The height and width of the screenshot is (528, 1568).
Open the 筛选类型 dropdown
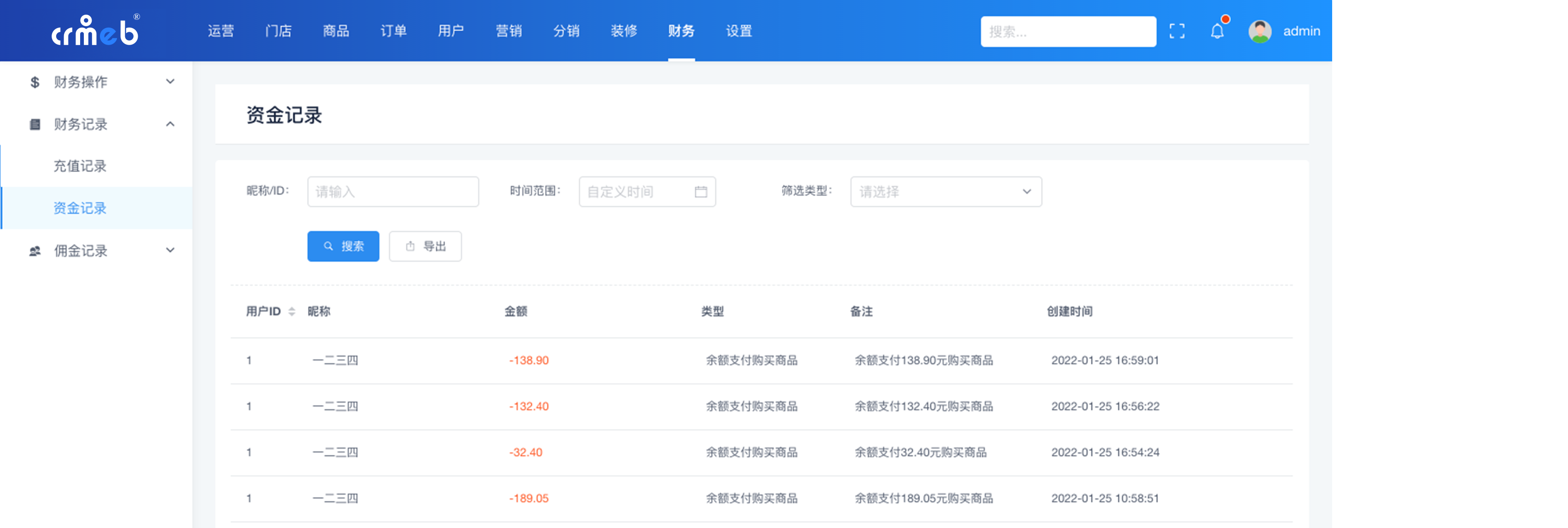(946, 191)
